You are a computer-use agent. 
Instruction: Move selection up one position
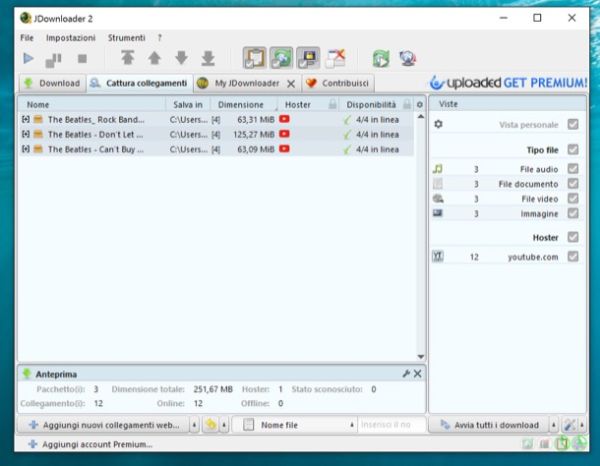click(154, 58)
